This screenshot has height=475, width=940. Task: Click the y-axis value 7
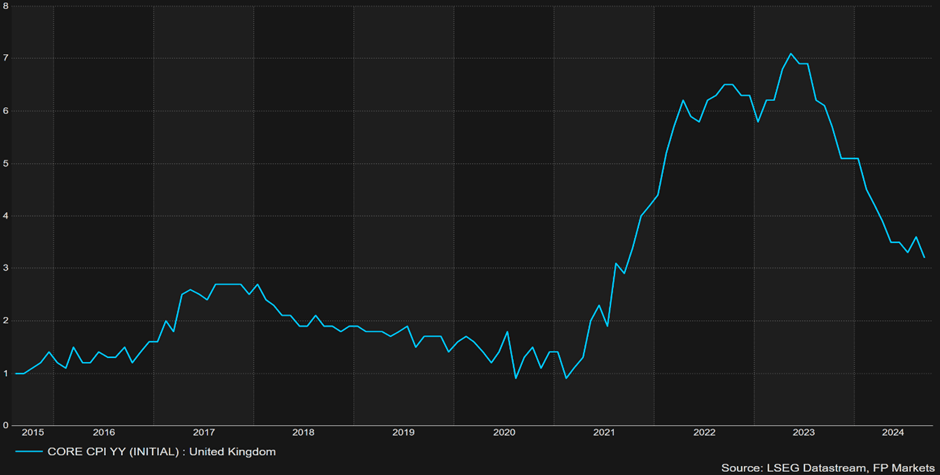[5, 58]
